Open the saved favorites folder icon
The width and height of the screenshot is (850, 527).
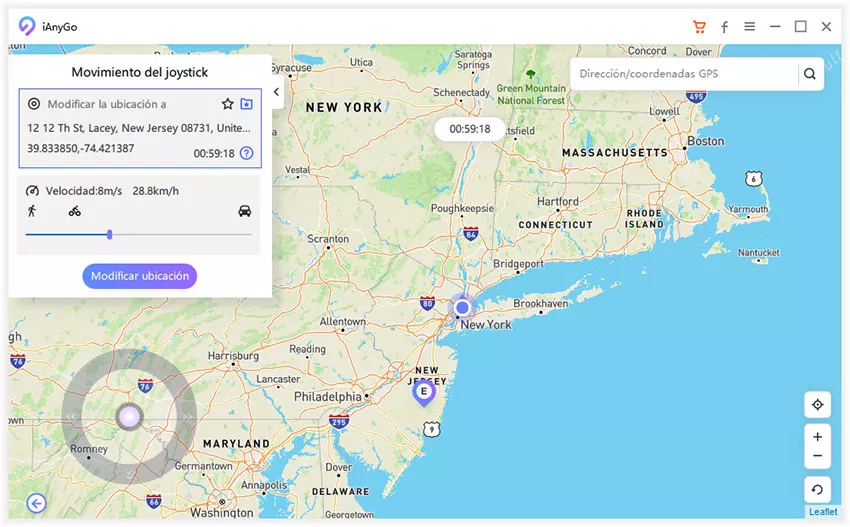tap(246, 104)
